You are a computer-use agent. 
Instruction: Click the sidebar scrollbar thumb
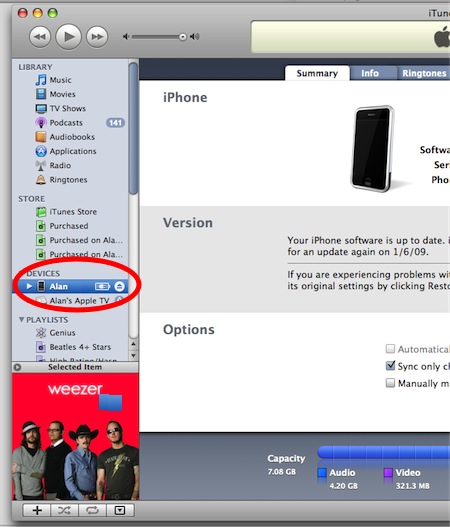[133, 128]
